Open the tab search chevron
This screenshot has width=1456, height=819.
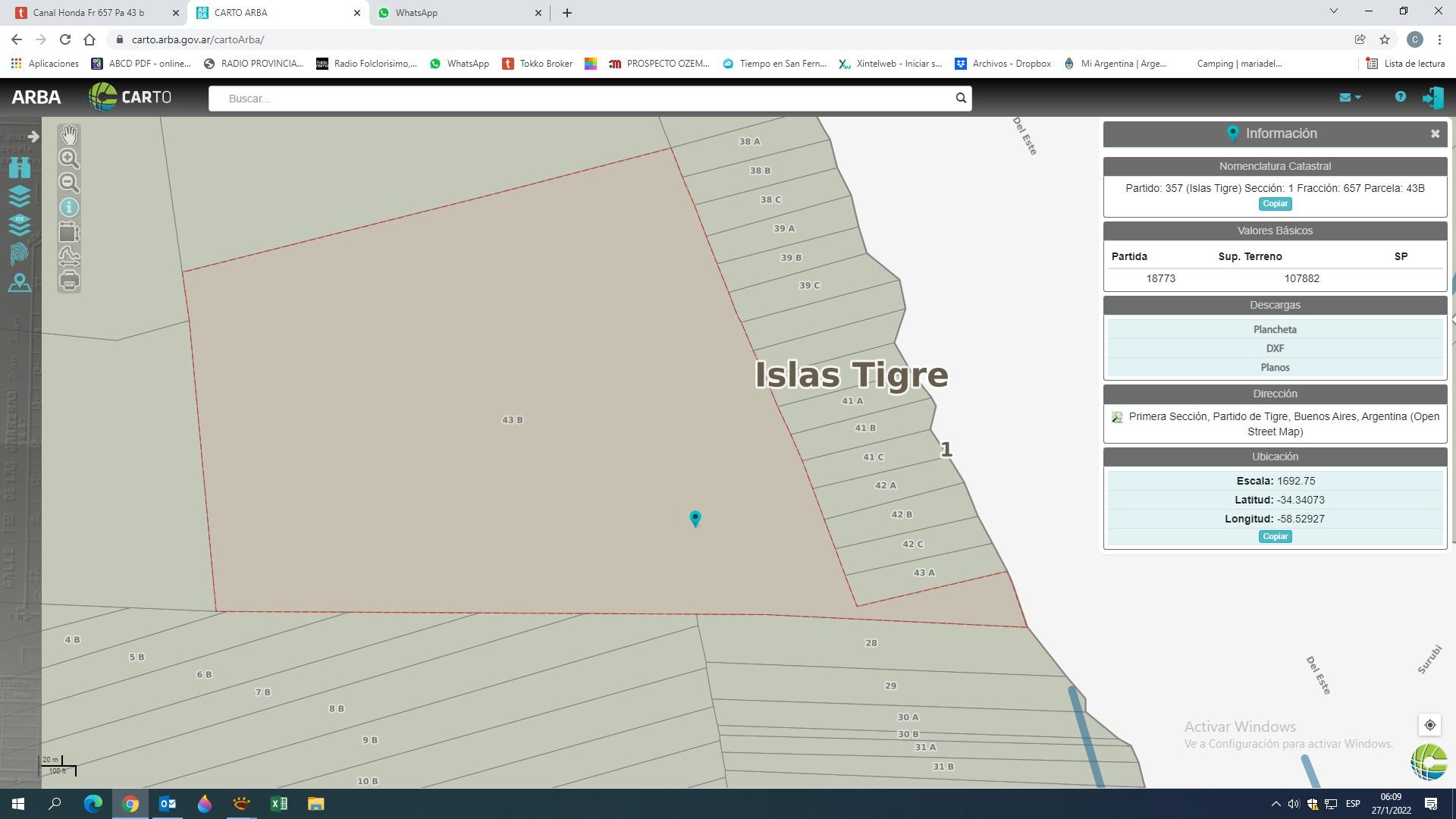[1334, 11]
